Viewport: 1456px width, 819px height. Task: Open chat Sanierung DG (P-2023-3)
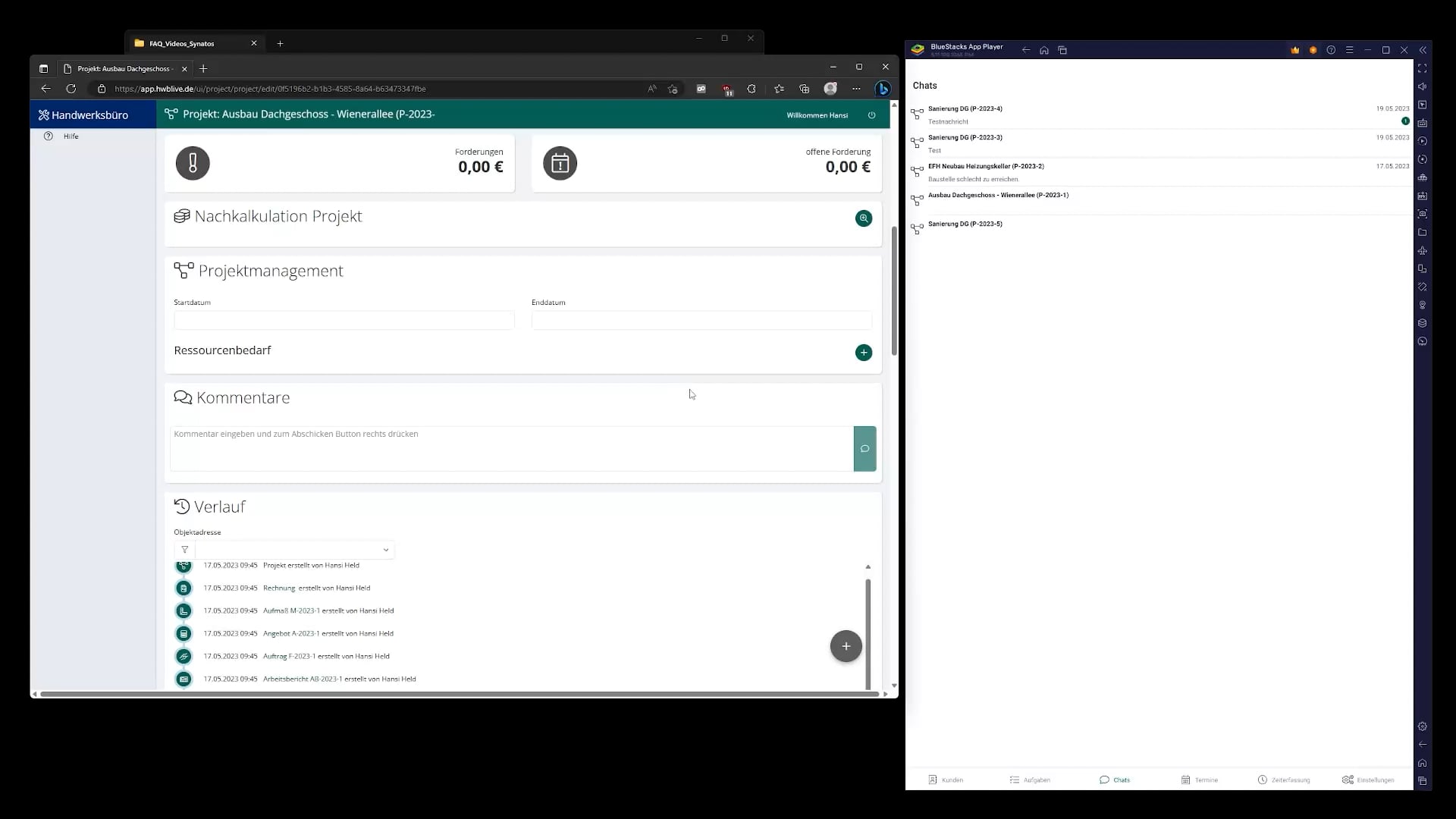1159,143
